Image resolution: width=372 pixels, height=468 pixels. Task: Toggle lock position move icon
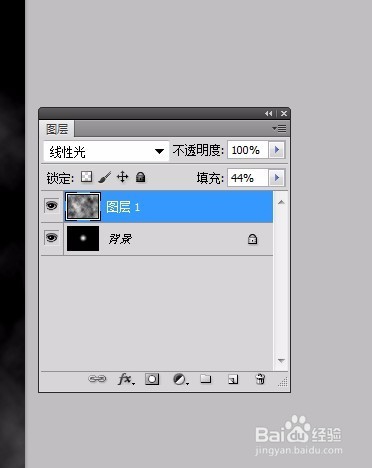[123, 177]
